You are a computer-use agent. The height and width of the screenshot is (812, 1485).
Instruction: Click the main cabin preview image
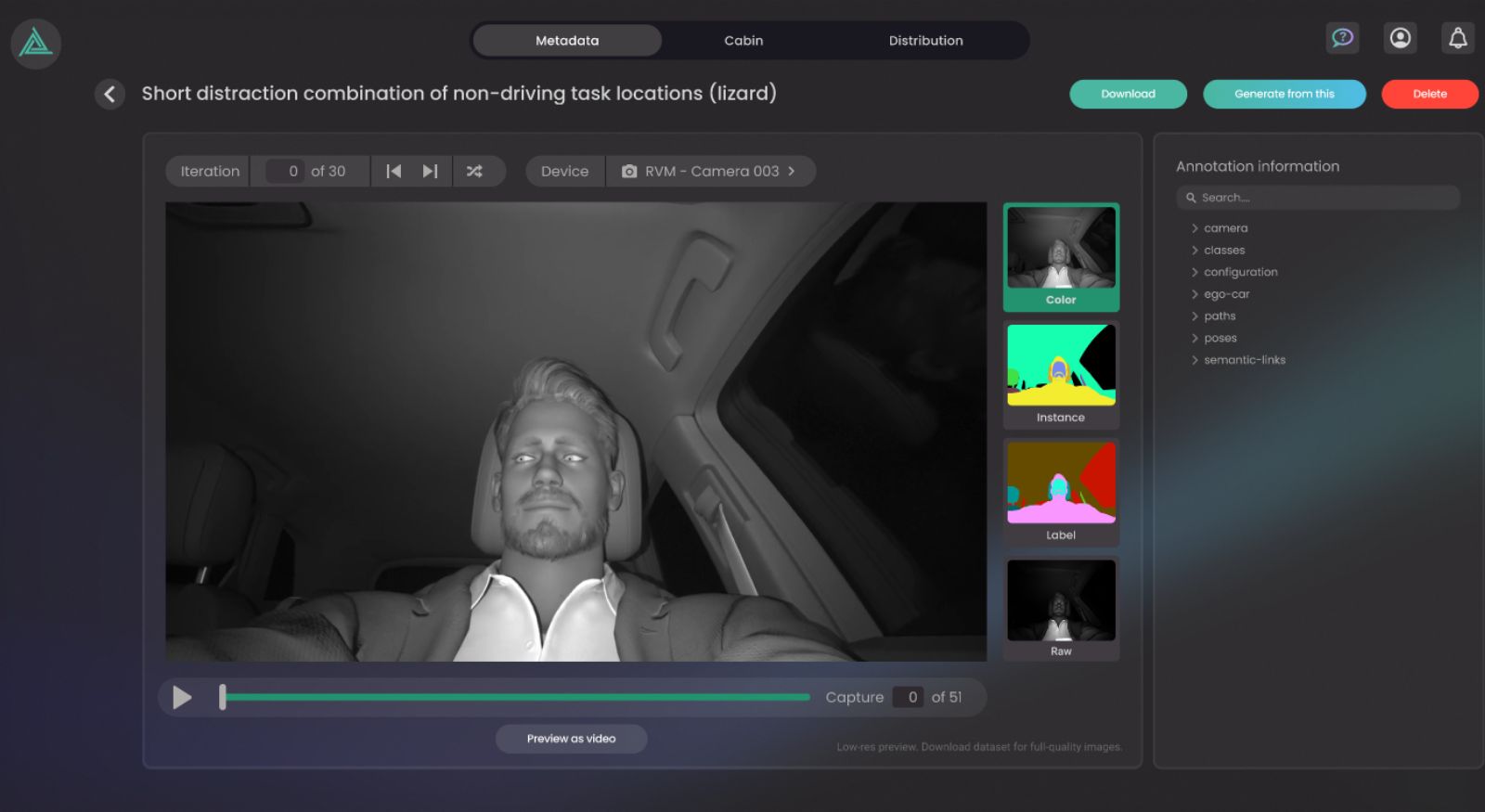(x=575, y=432)
